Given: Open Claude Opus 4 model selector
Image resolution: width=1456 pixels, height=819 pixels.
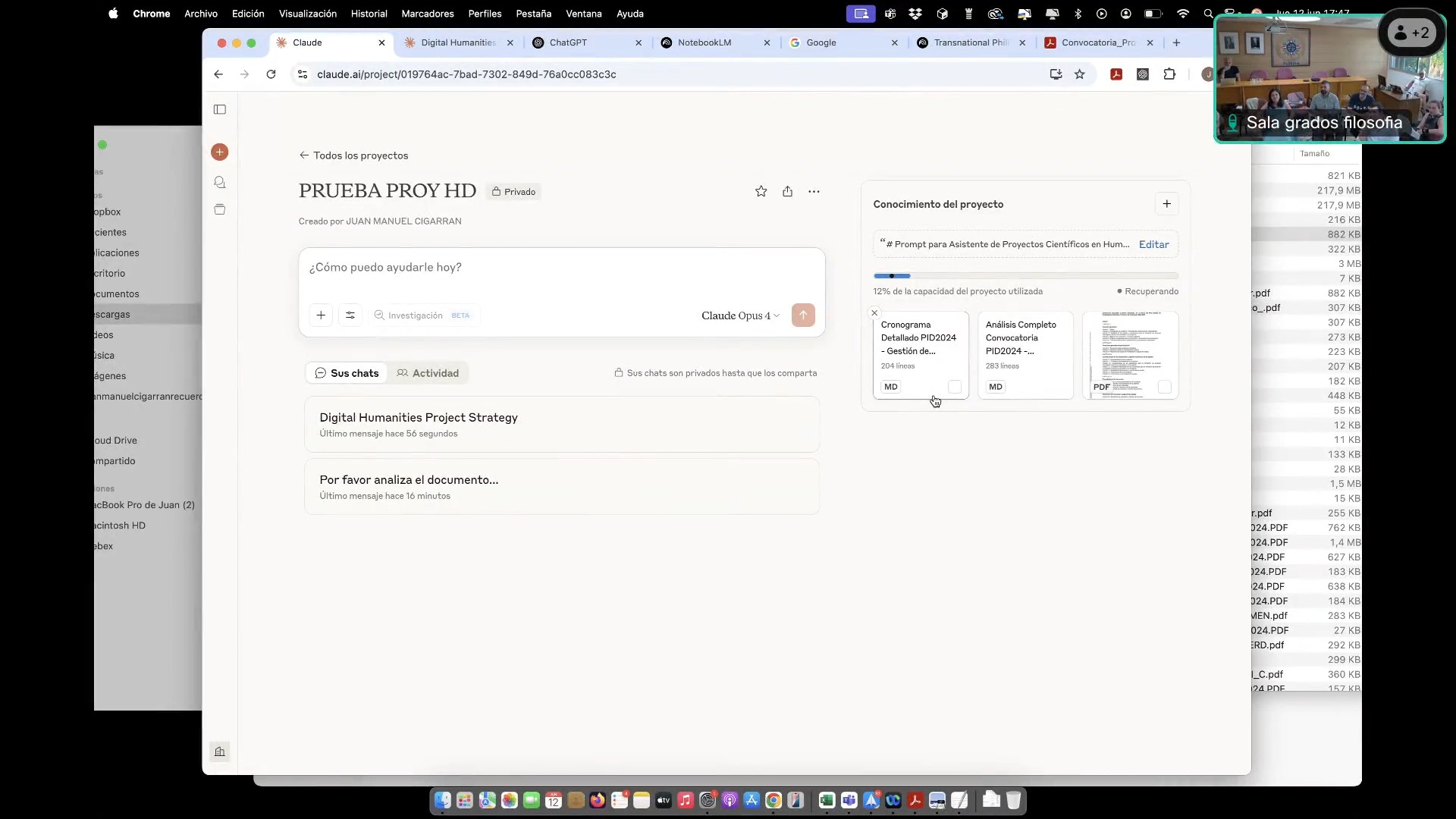Looking at the screenshot, I should tap(740, 316).
